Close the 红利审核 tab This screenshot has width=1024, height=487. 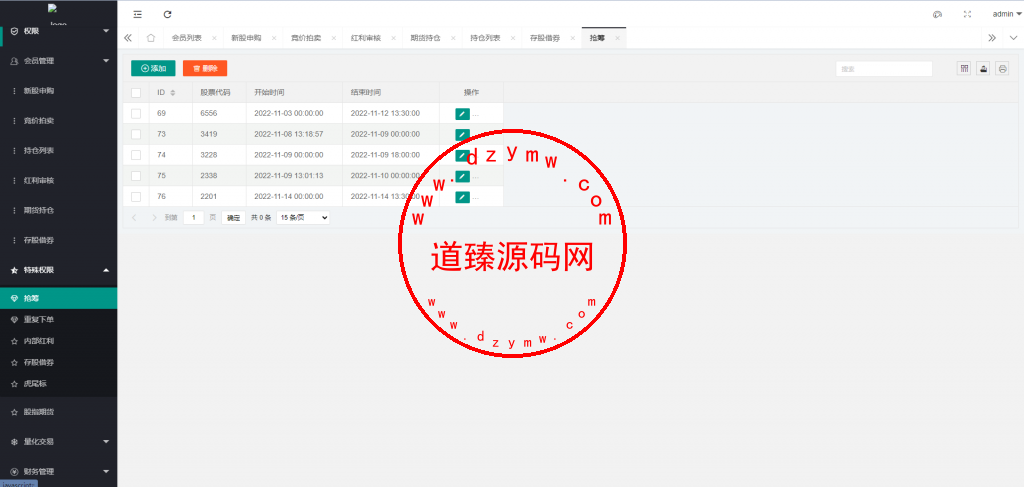tap(393, 38)
